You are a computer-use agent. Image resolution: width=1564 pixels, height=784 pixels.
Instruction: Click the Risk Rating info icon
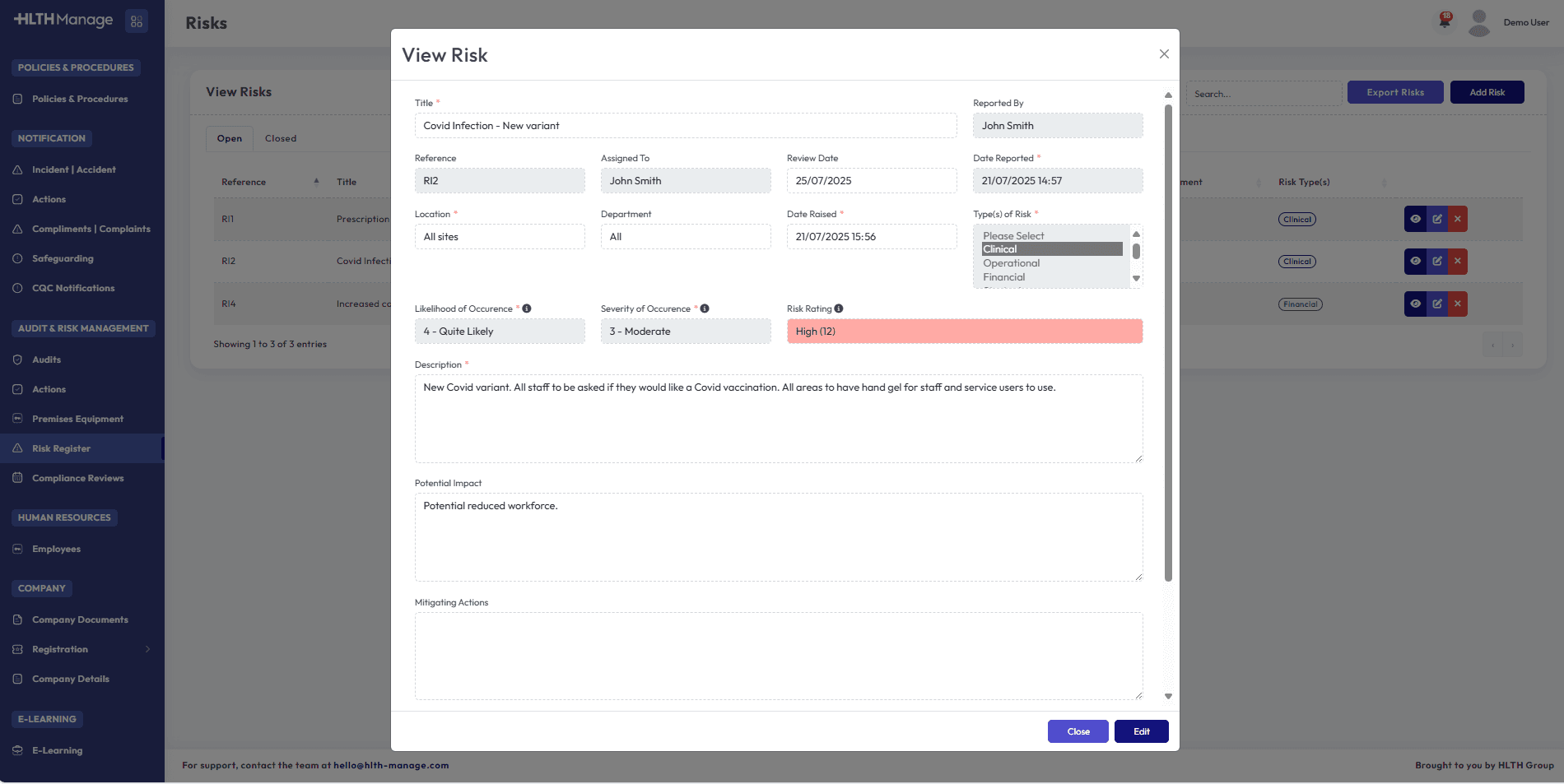coord(839,308)
